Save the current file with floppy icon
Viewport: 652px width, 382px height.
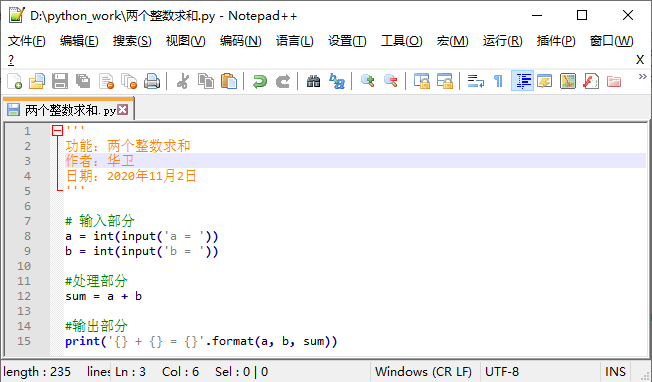(x=59, y=81)
